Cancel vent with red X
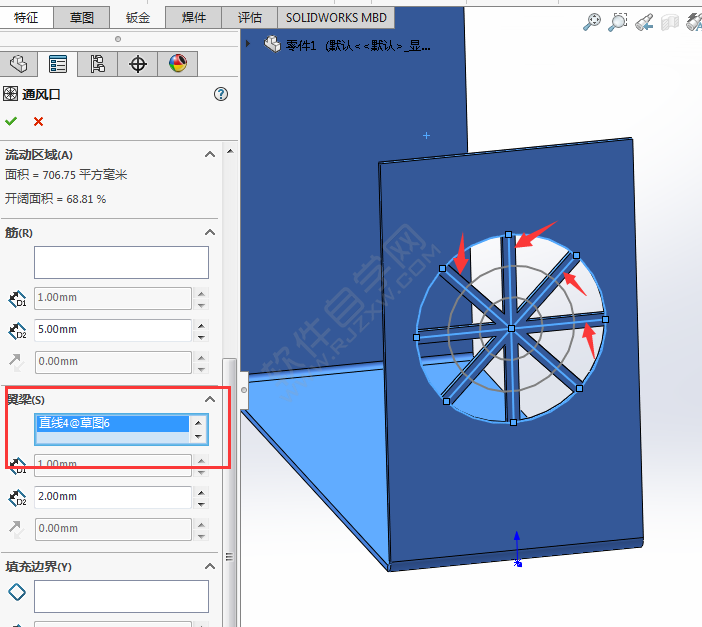Image resolution: width=702 pixels, height=627 pixels. [x=39, y=121]
